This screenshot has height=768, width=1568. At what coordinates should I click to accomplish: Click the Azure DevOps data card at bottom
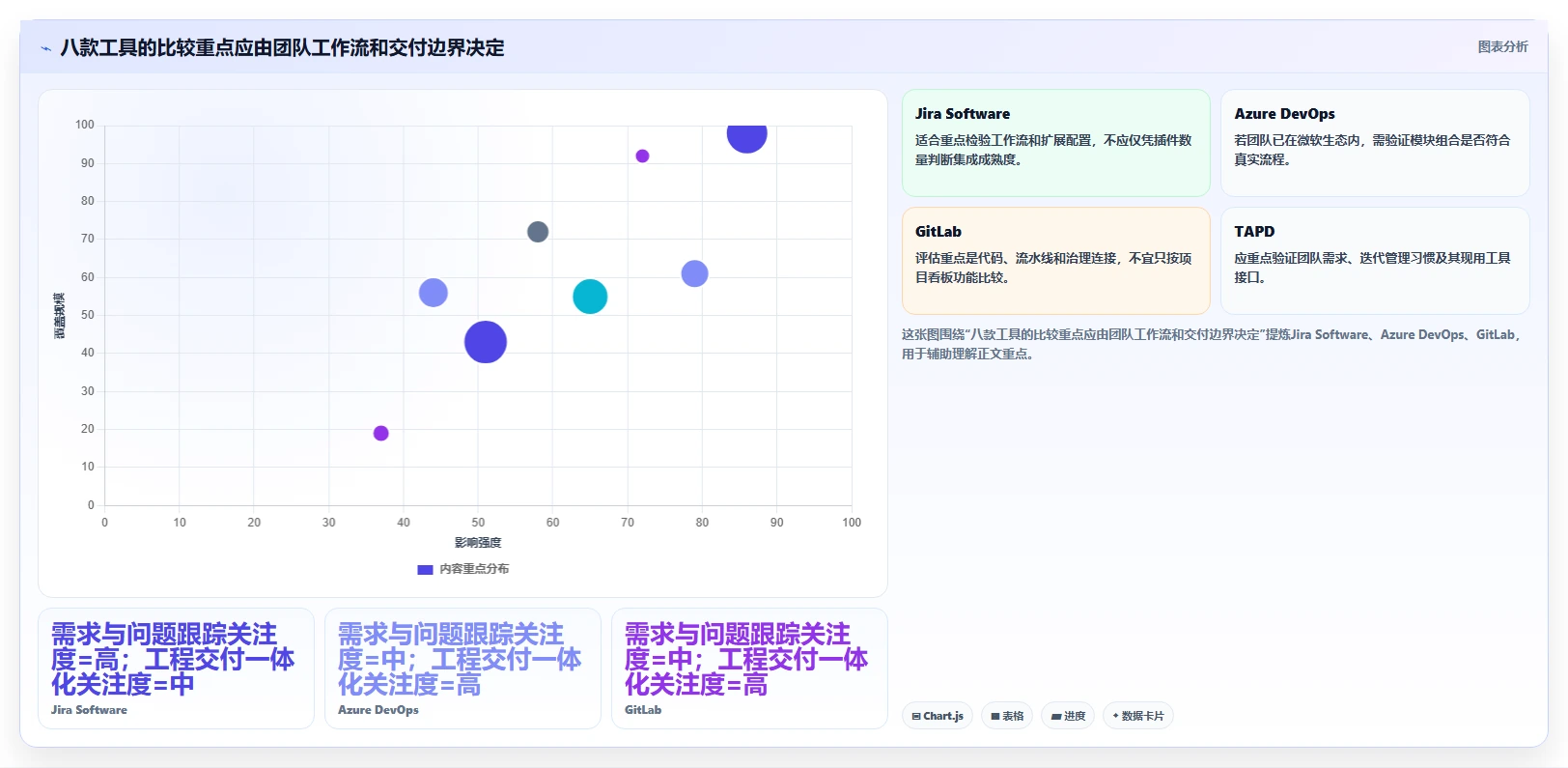click(x=462, y=668)
